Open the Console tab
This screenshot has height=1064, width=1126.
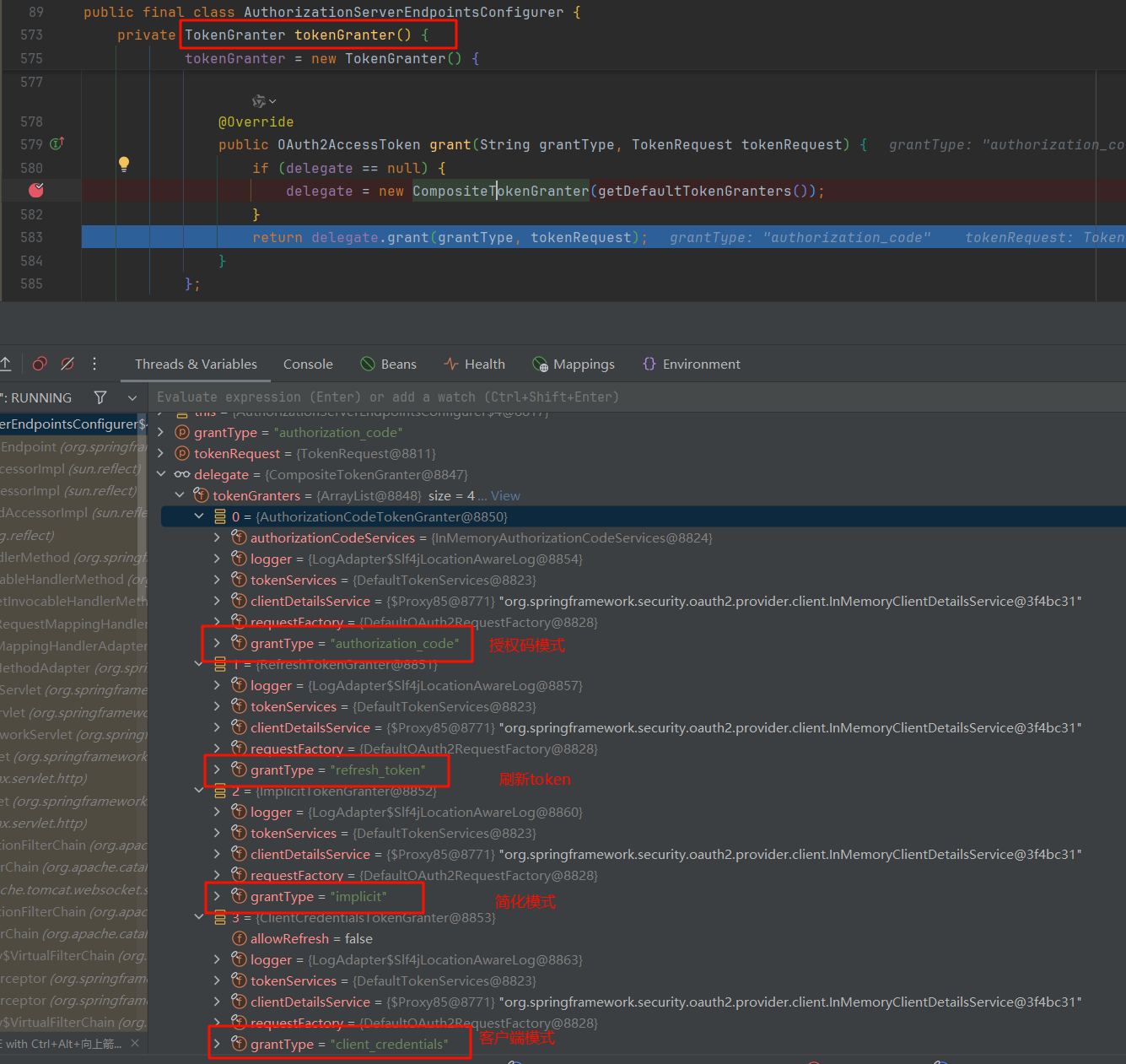click(x=308, y=364)
